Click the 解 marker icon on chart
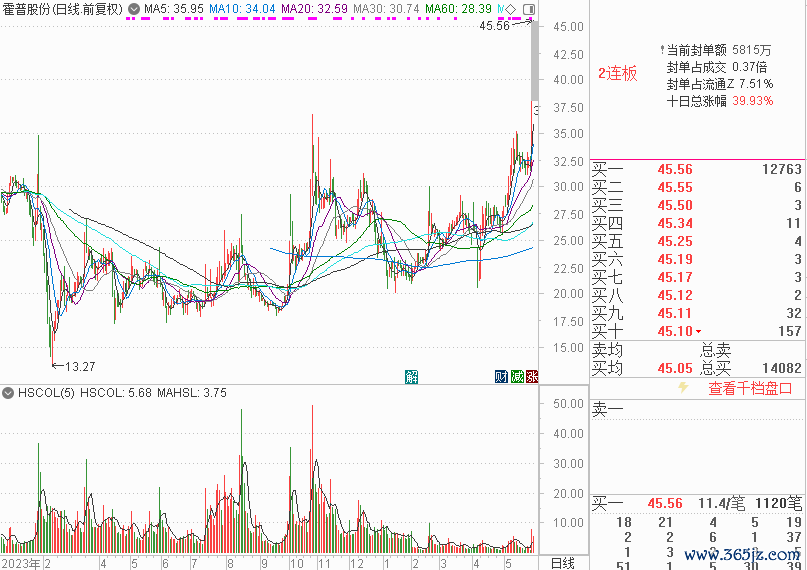The image size is (807, 570). point(411,376)
